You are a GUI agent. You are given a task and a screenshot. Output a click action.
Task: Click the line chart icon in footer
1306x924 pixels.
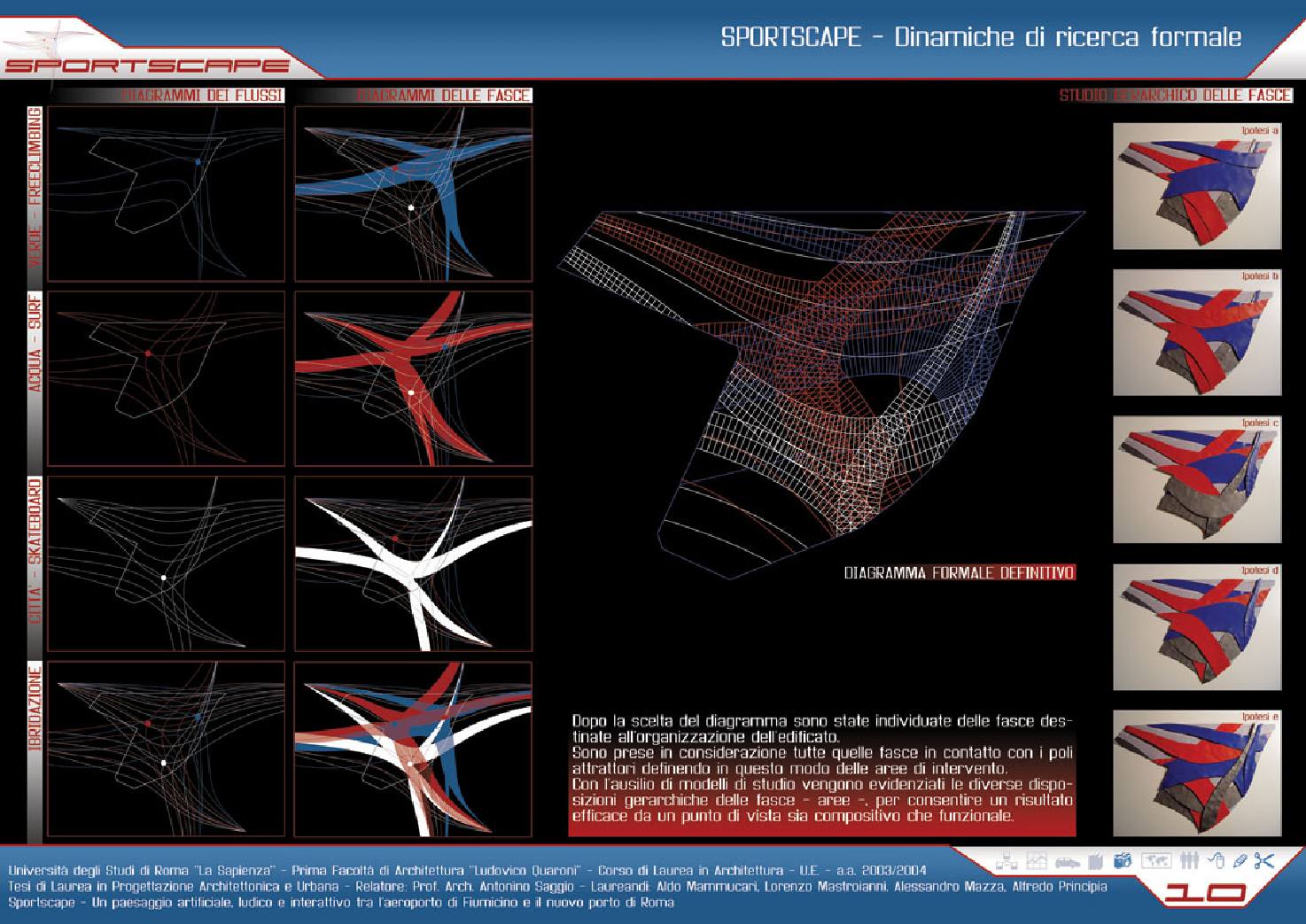pos(1035,860)
